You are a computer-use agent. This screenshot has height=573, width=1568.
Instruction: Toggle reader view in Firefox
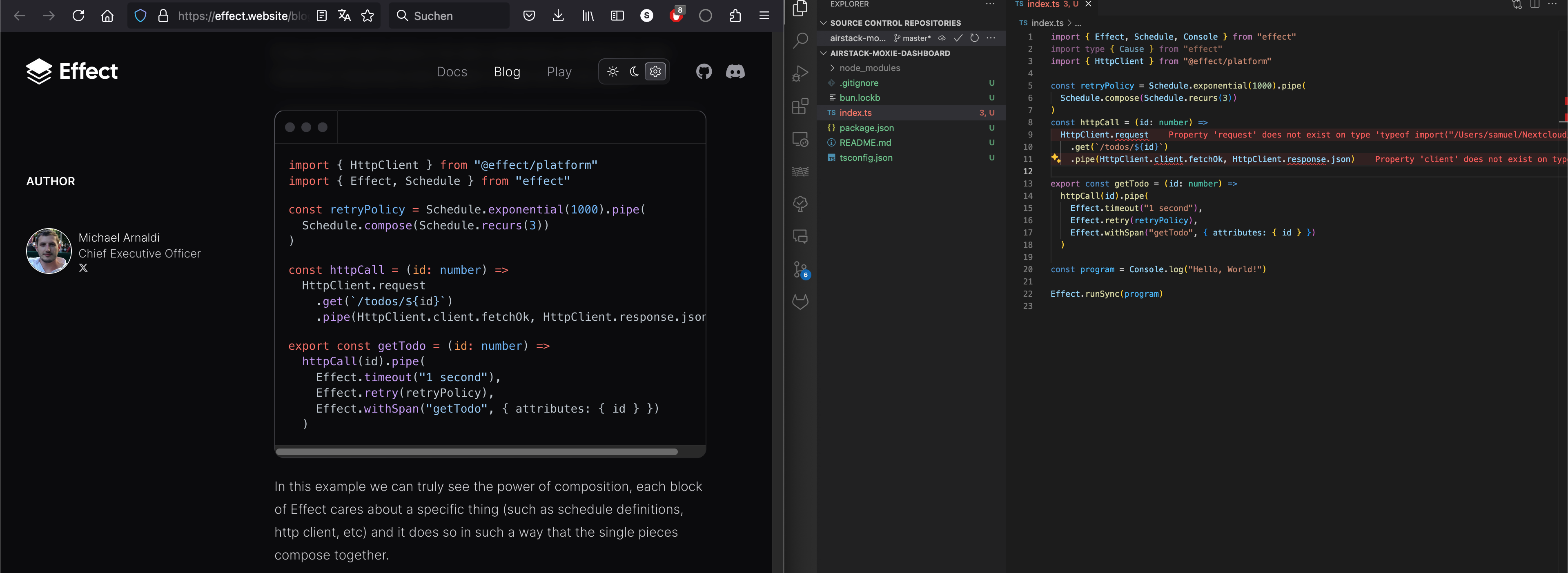[322, 16]
